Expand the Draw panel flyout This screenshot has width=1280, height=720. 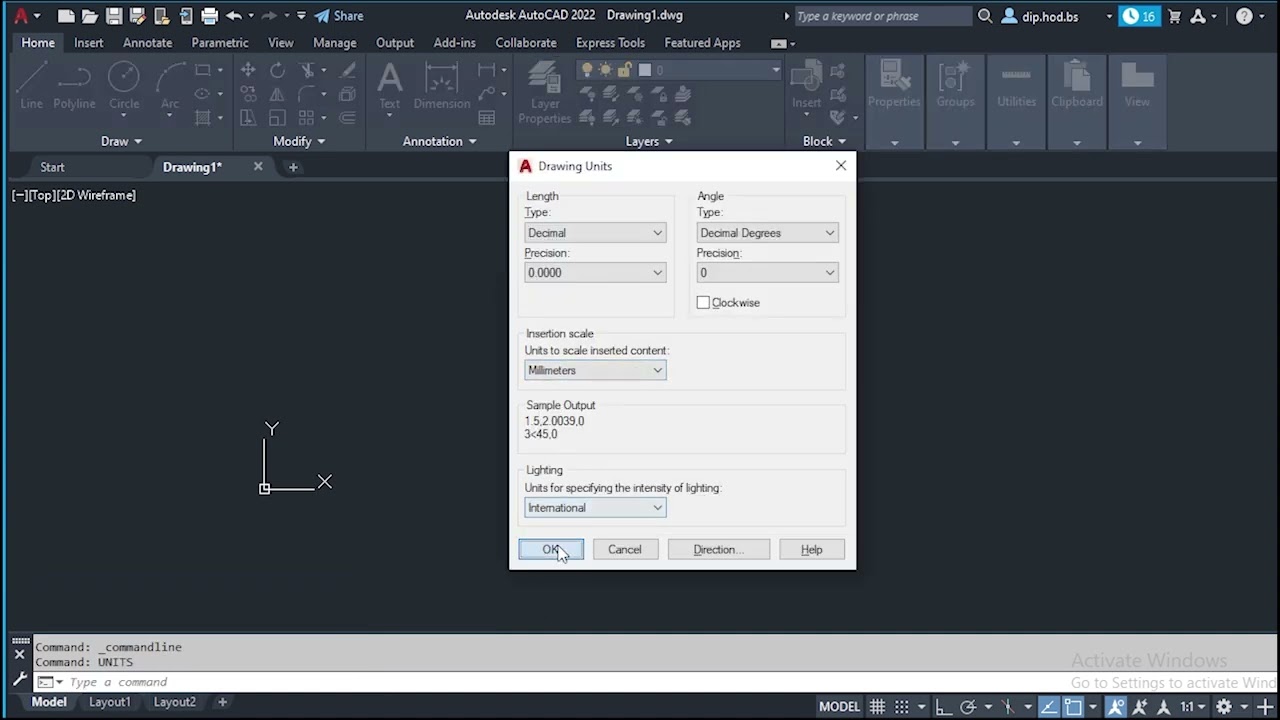121,141
